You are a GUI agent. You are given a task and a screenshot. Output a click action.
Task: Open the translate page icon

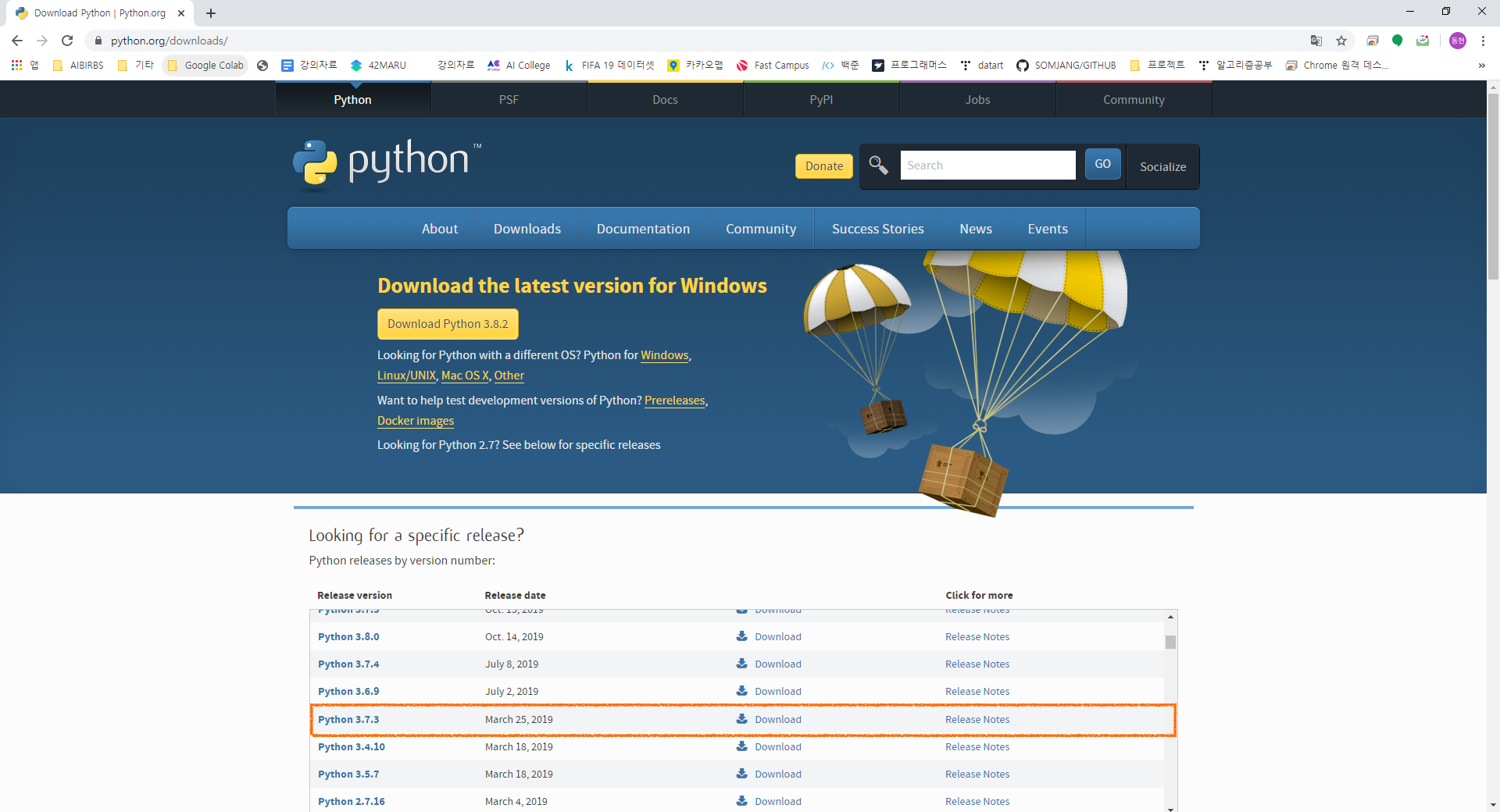click(x=1316, y=41)
